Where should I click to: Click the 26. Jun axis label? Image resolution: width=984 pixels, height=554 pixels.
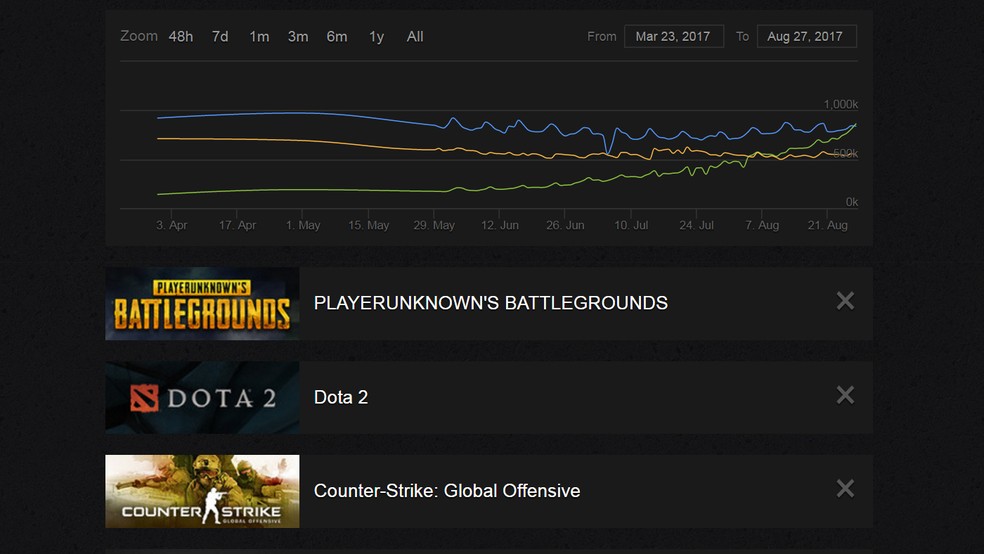pos(565,225)
